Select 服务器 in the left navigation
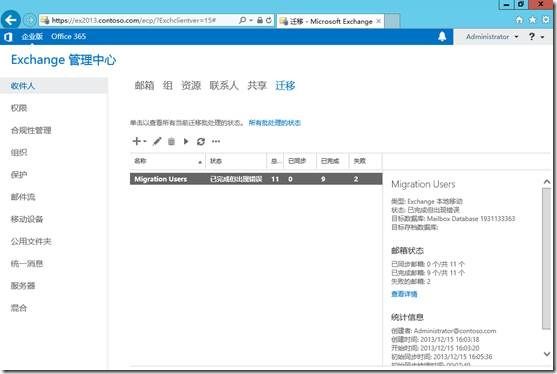The image size is (557, 374). coord(23,286)
